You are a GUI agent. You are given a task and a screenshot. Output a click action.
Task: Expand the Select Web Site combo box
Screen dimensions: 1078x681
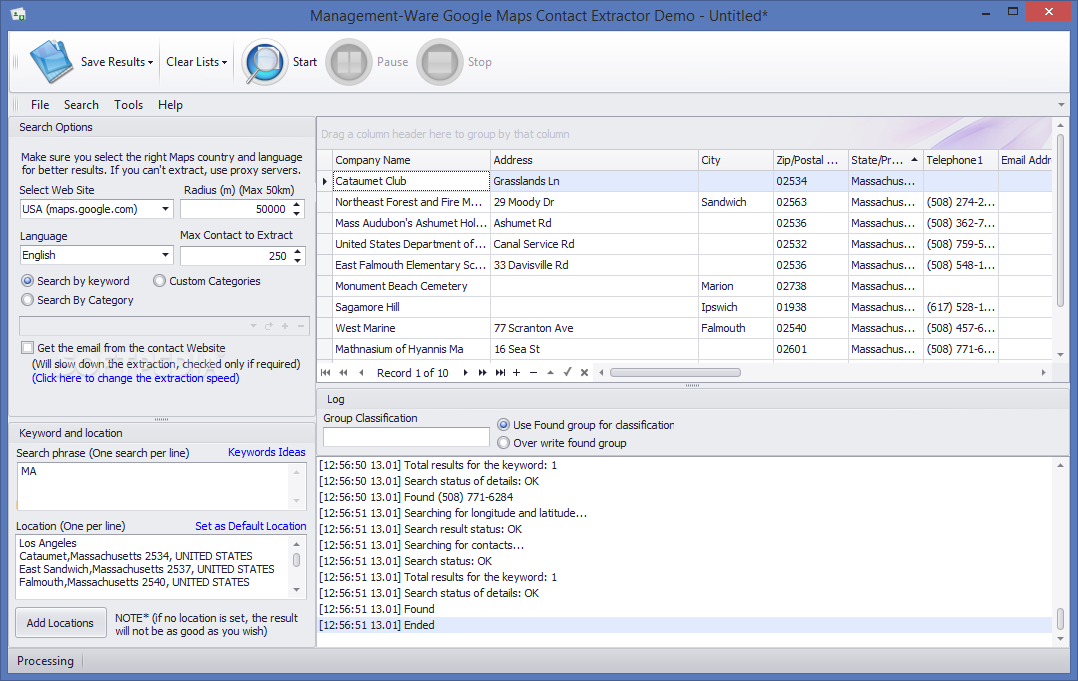pyautogui.click(x=166, y=209)
